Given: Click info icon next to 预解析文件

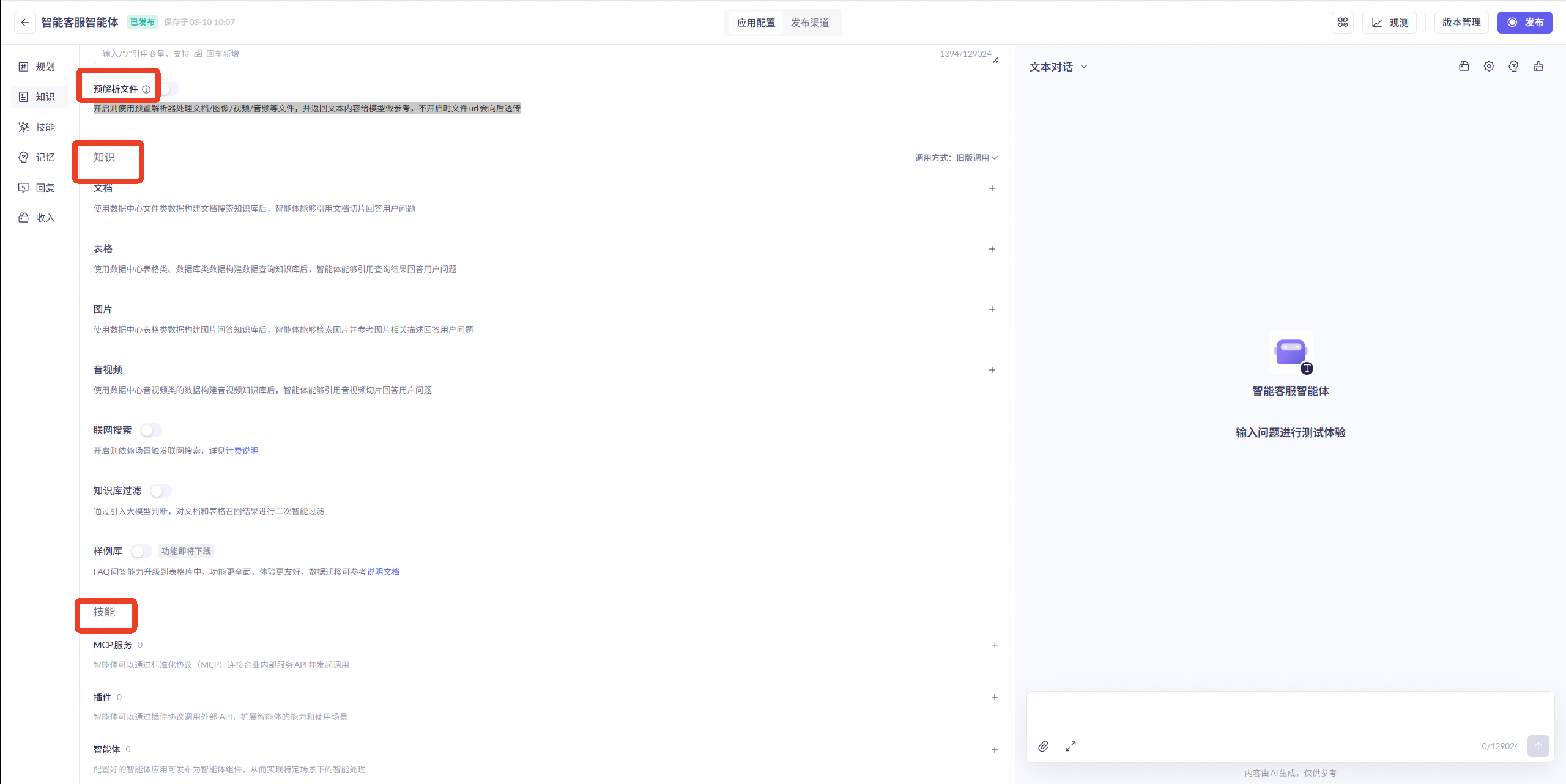Looking at the screenshot, I should [x=146, y=89].
